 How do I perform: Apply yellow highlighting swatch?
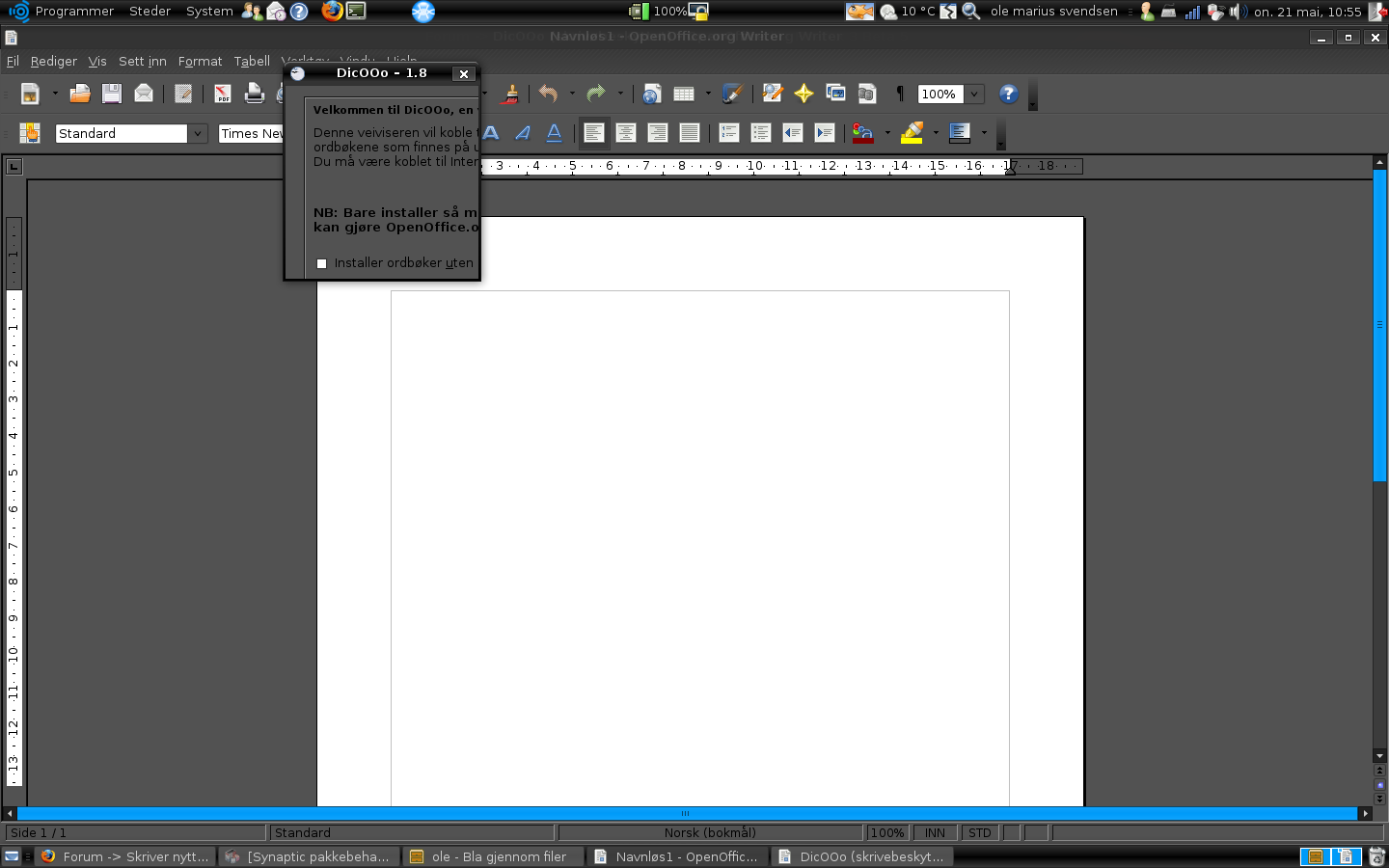pyautogui.click(x=912, y=133)
